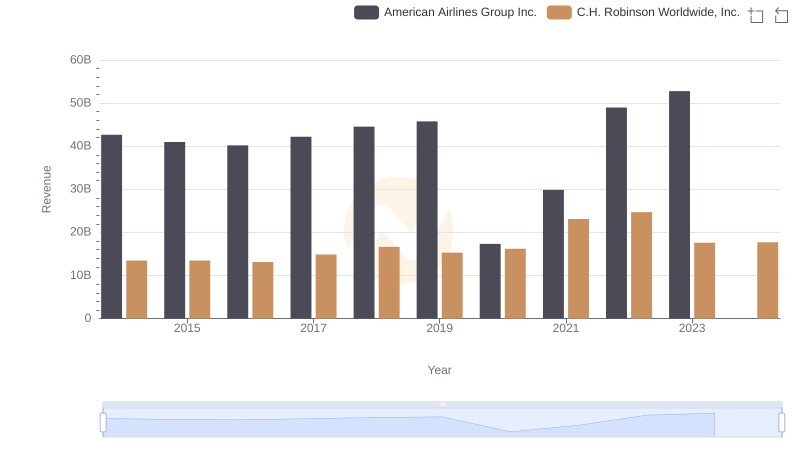Select C.H. Robinson bar for 2018
Viewport: 800px width, 461px height.
(389, 283)
